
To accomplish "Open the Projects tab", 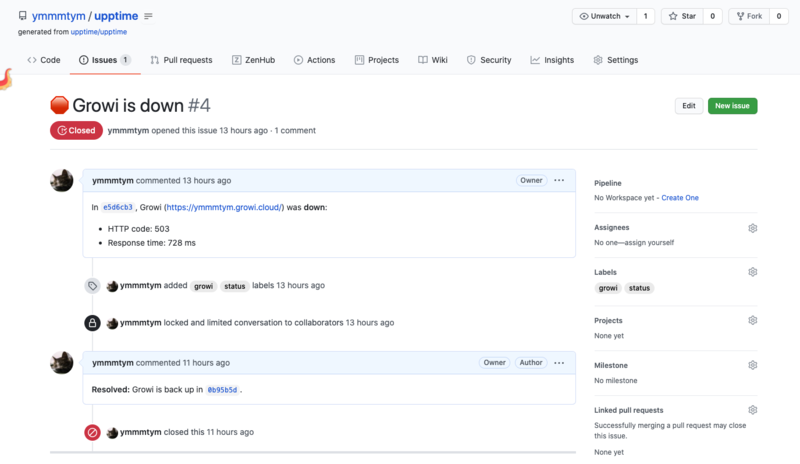I will pyautogui.click(x=377, y=60).
